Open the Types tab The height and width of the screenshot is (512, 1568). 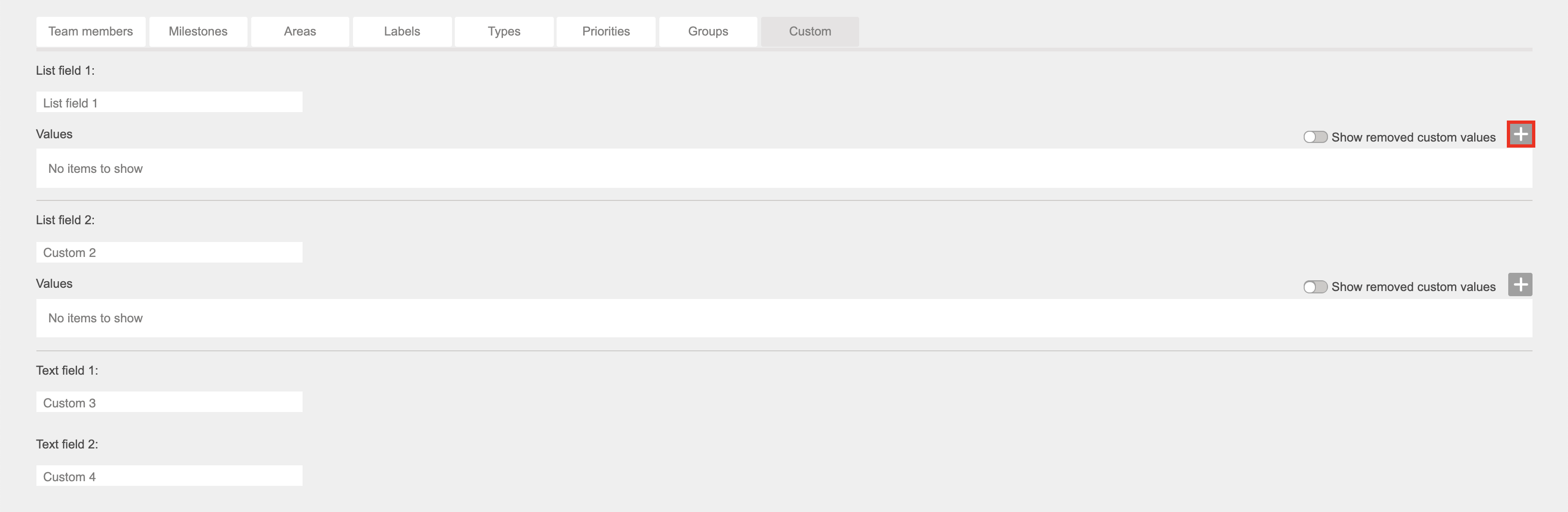(504, 32)
